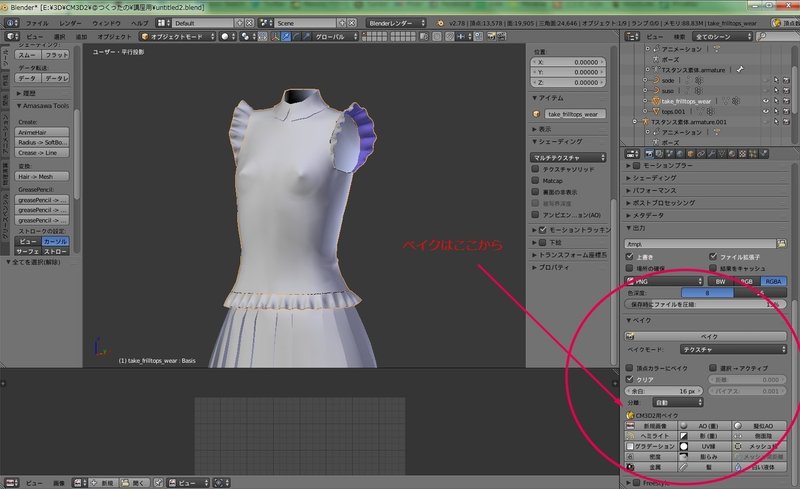Click the OpenGL render image icon
This screenshot has width=800, height=489.
[491, 37]
